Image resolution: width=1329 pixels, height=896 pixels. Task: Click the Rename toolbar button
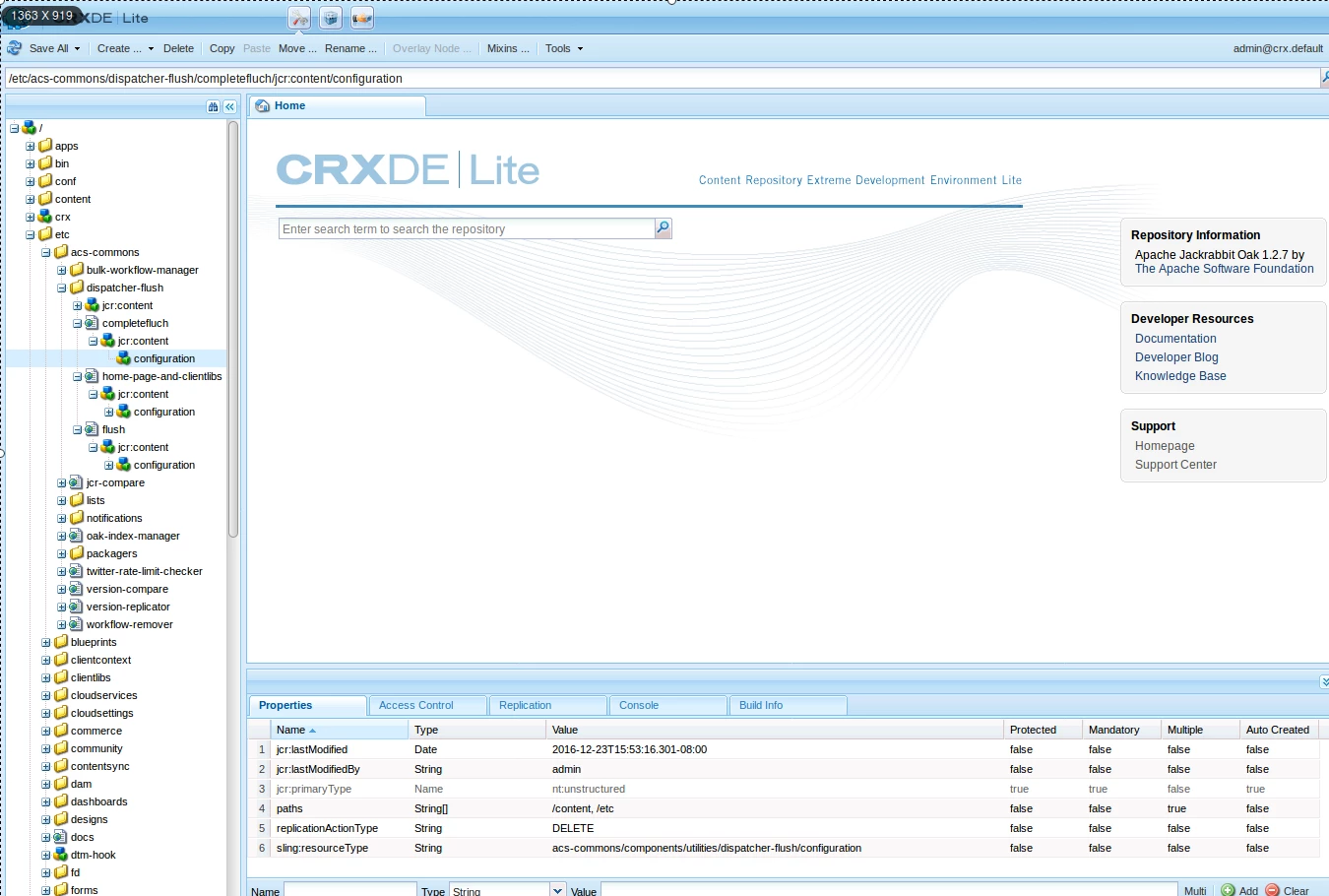click(x=350, y=48)
